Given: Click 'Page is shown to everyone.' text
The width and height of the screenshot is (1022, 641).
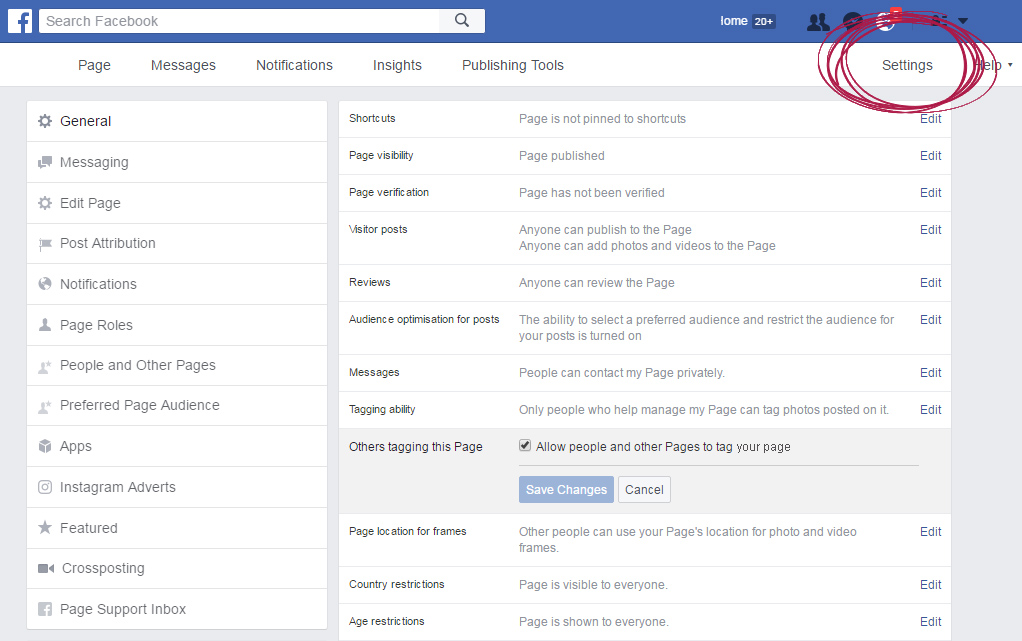Looking at the screenshot, I should click(x=594, y=622).
